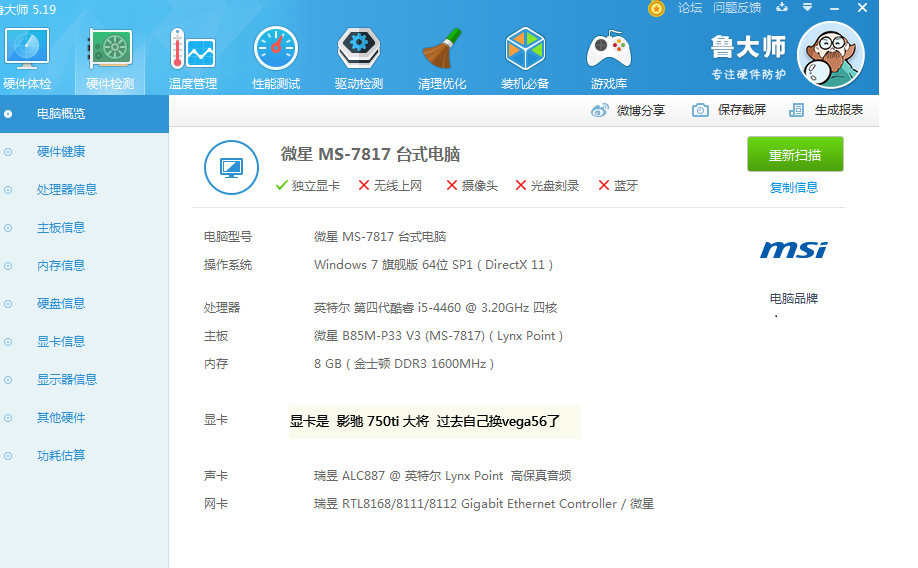The width and height of the screenshot is (918, 568).
Task: Click the heading 微星 MS-7817 台式电脑
Action: (x=370, y=155)
